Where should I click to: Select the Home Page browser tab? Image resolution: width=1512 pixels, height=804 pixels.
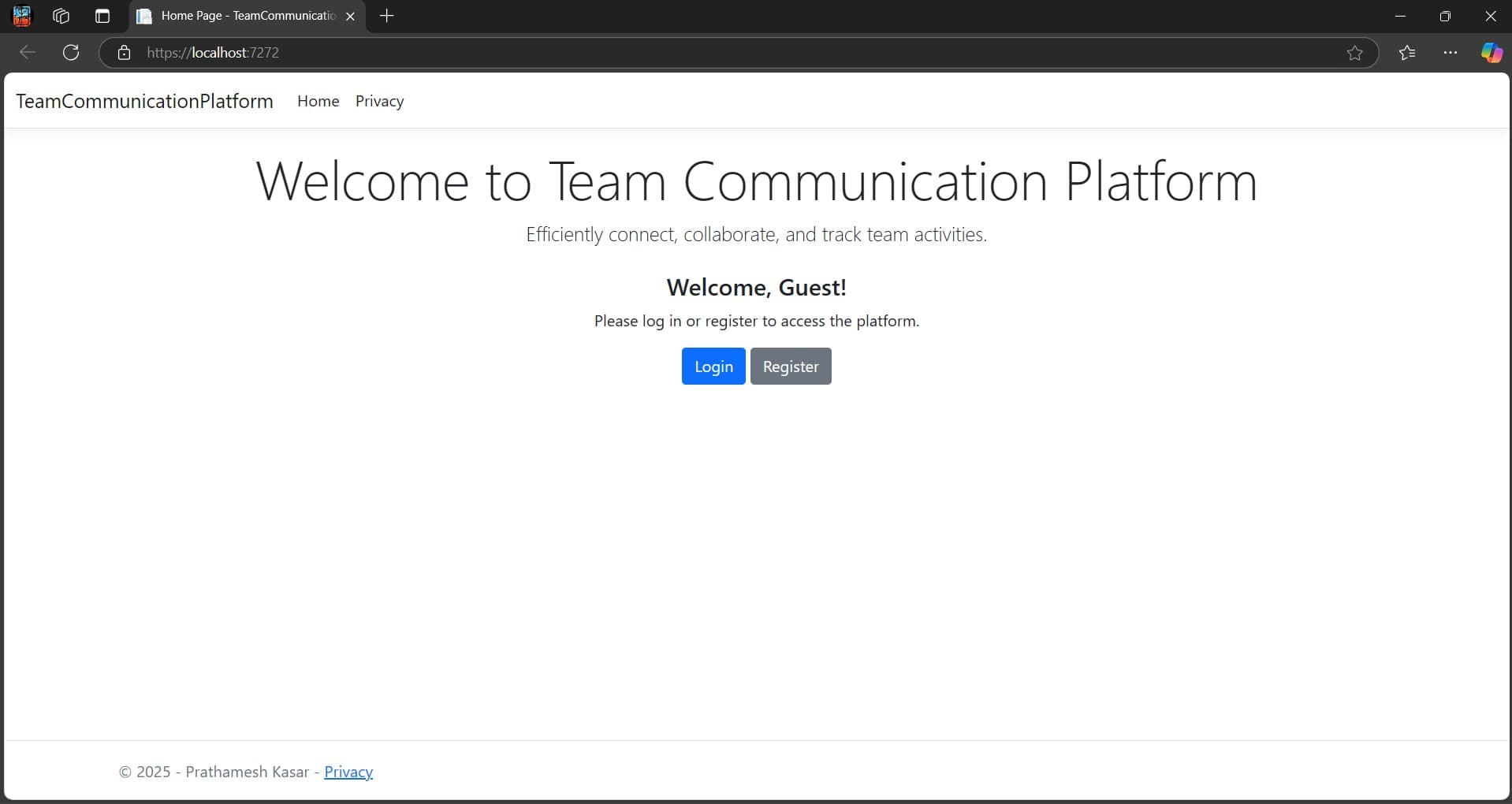(247, 16)
